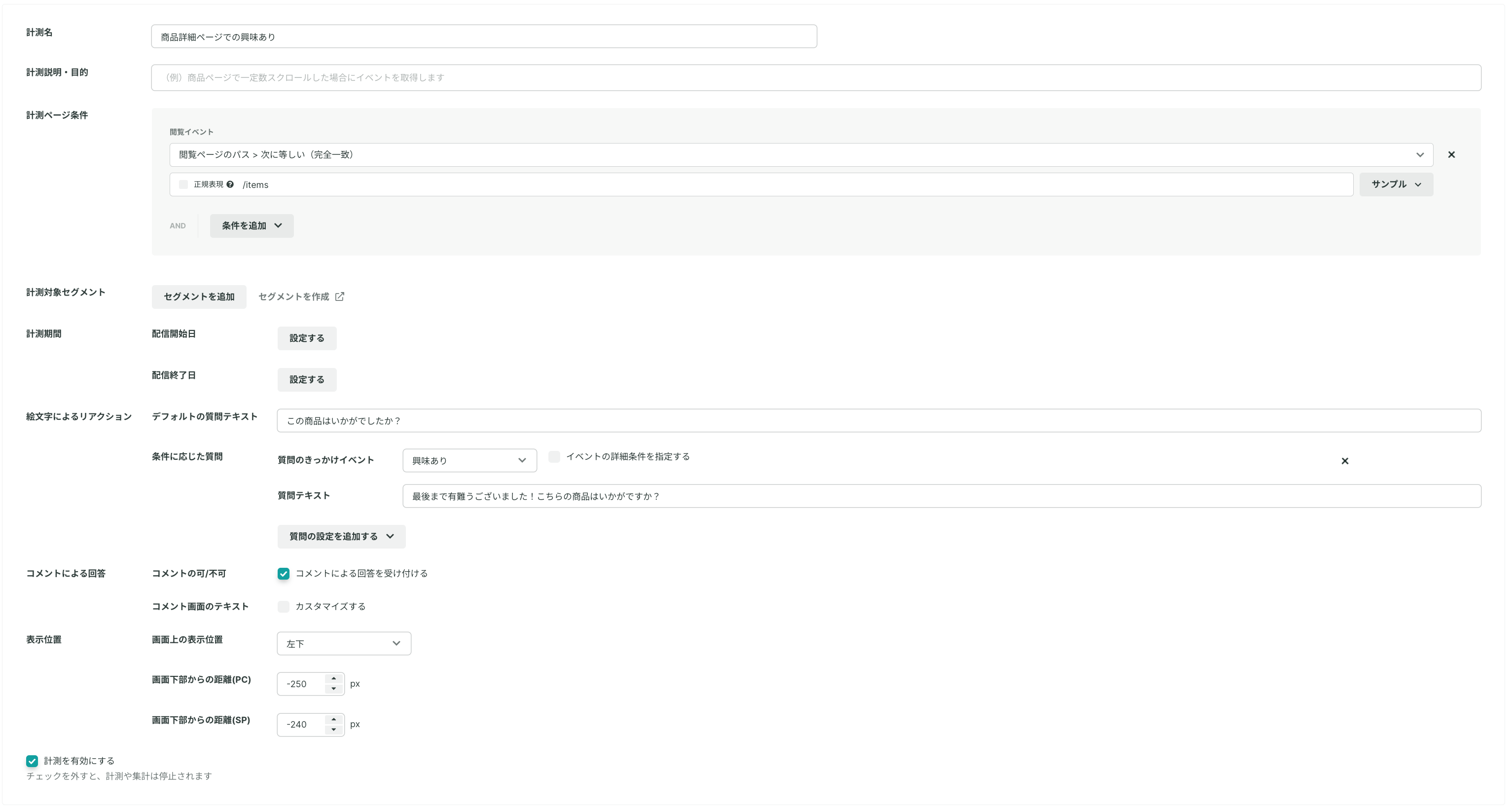Remove the conditional question with the X icon
Viewport: 1512px width, 810px height.
1345,461
